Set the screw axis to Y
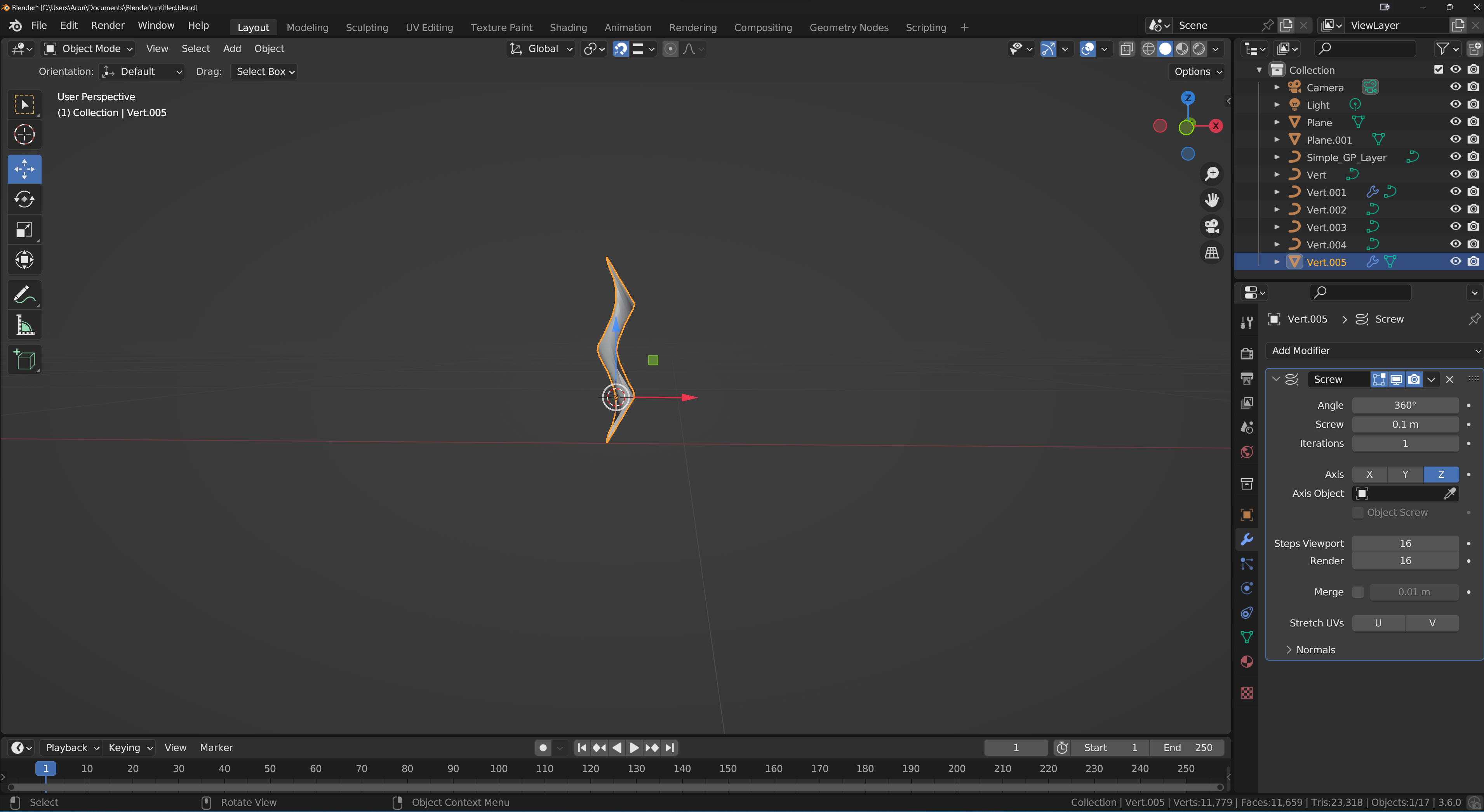 (x=1405, y=475)
